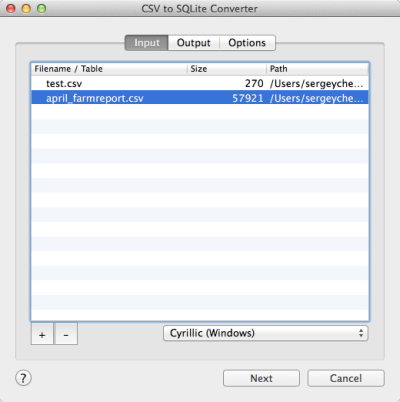Click the Next button
This screenshot has height=402, width=400.
(261, 378)
